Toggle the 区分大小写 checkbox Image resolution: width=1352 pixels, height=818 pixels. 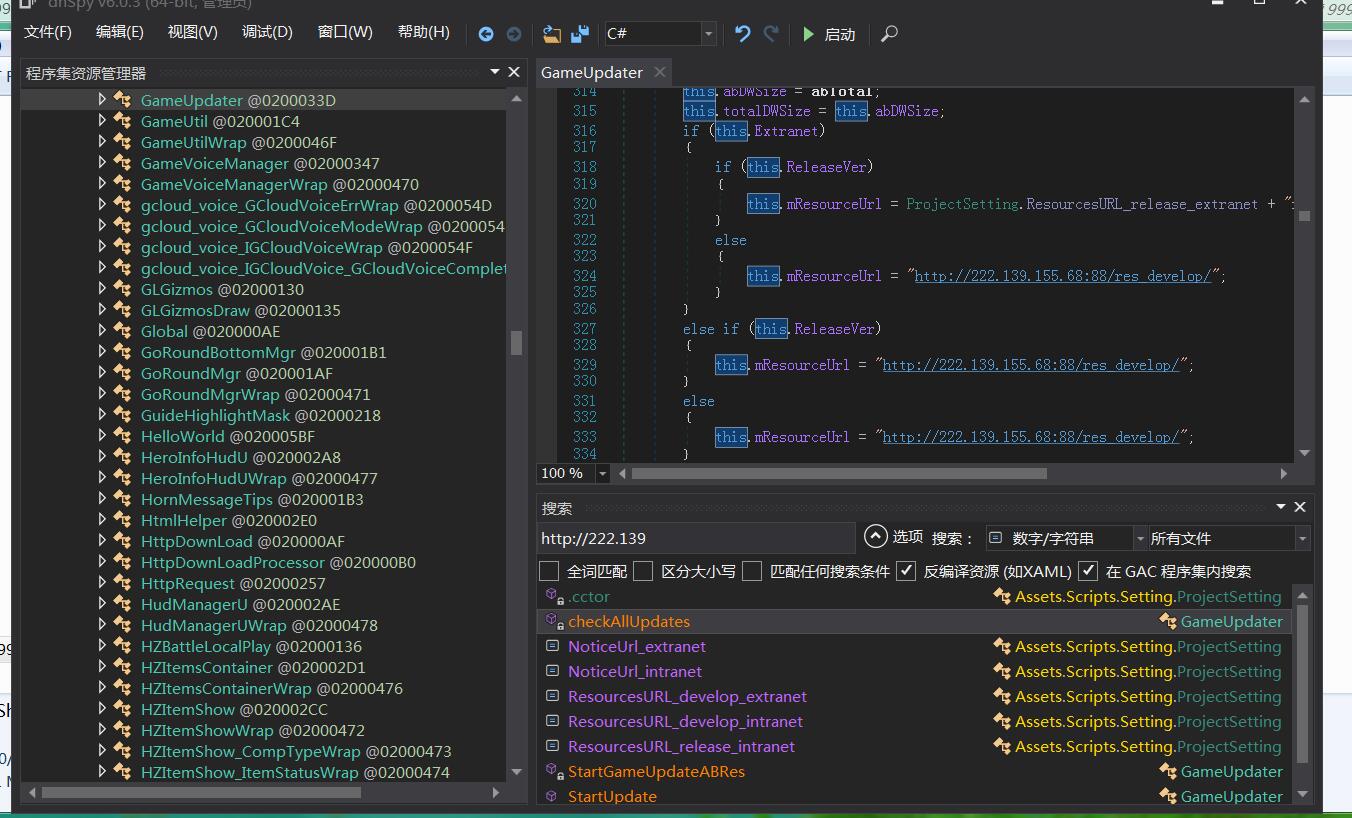[x=643, y=571]
